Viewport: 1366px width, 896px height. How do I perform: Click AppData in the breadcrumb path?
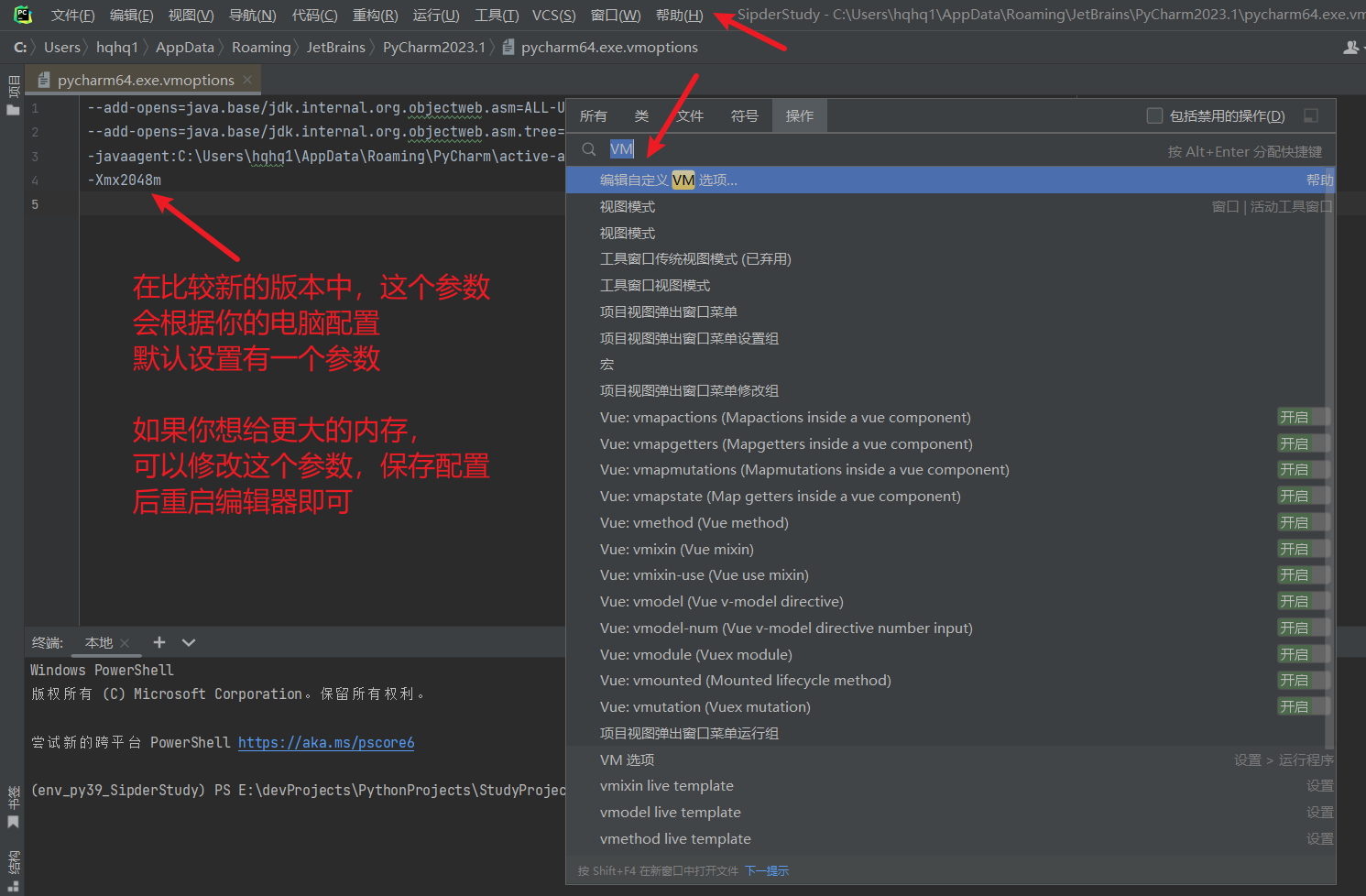click(x=185, y=47)
